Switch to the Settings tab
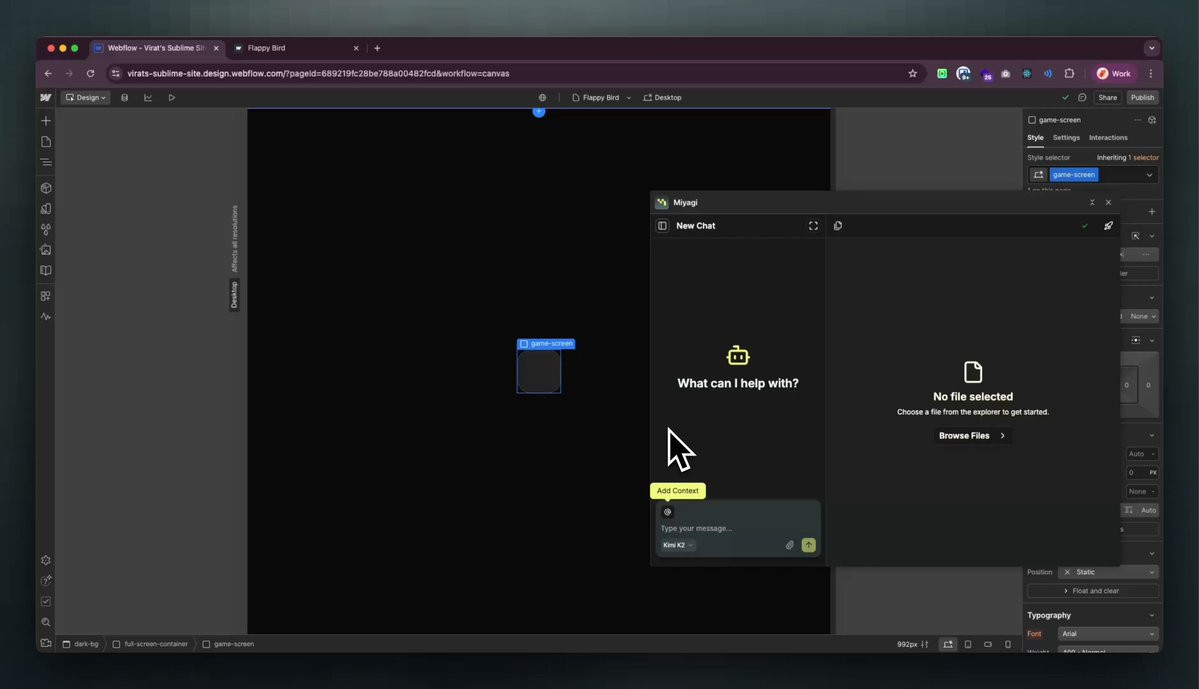 point(1066,138)
